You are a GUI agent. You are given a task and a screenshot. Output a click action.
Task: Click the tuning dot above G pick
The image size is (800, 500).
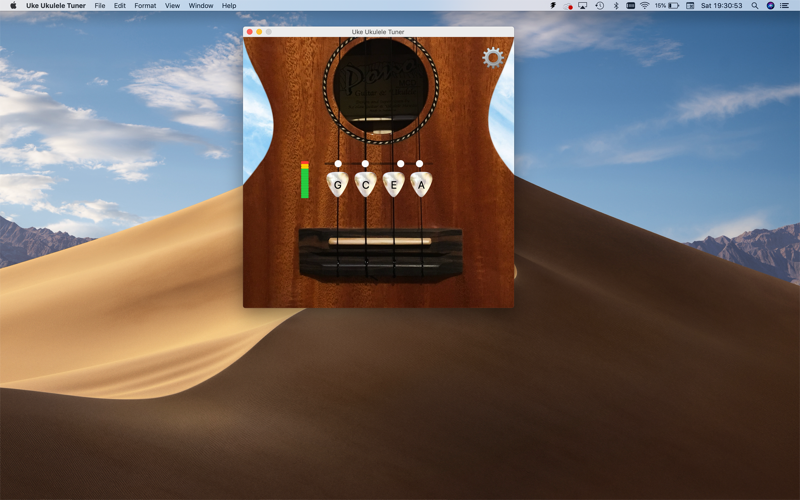tap(338, 164)
